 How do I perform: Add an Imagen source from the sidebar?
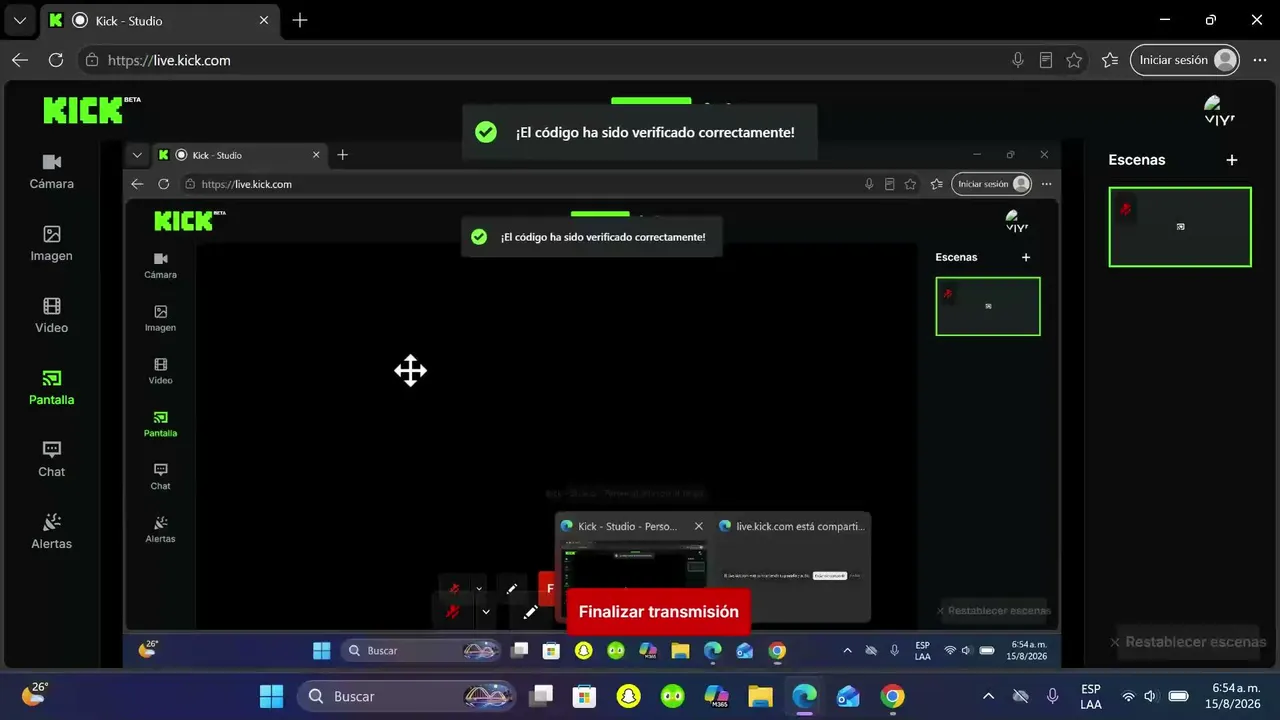[x=52, y=243]
